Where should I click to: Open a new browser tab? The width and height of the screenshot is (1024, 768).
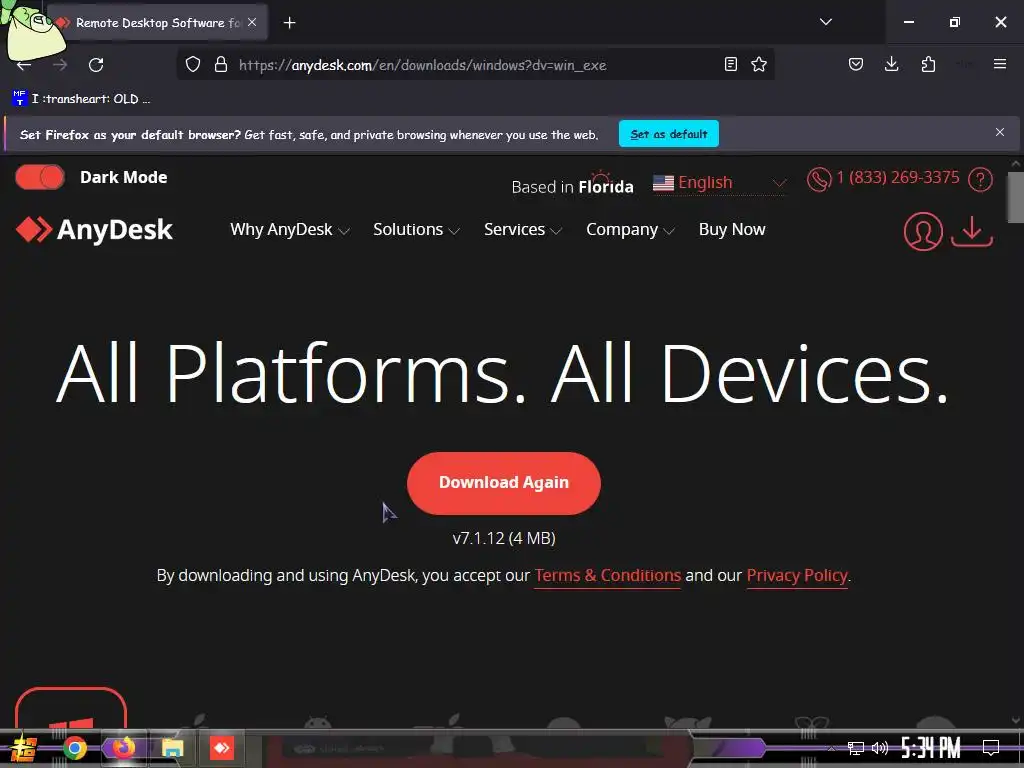[x=289, y=23]
